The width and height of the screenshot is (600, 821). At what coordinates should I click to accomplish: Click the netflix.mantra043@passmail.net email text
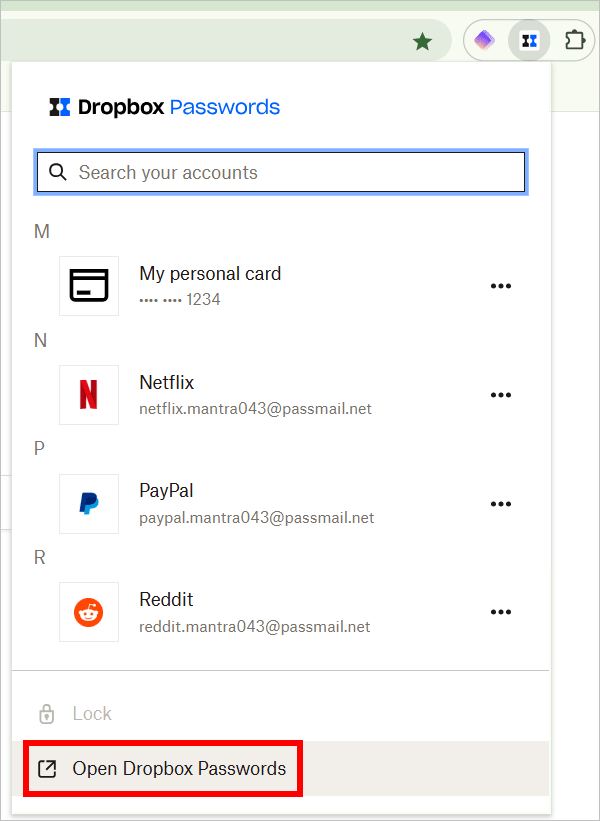click(255, 409)
